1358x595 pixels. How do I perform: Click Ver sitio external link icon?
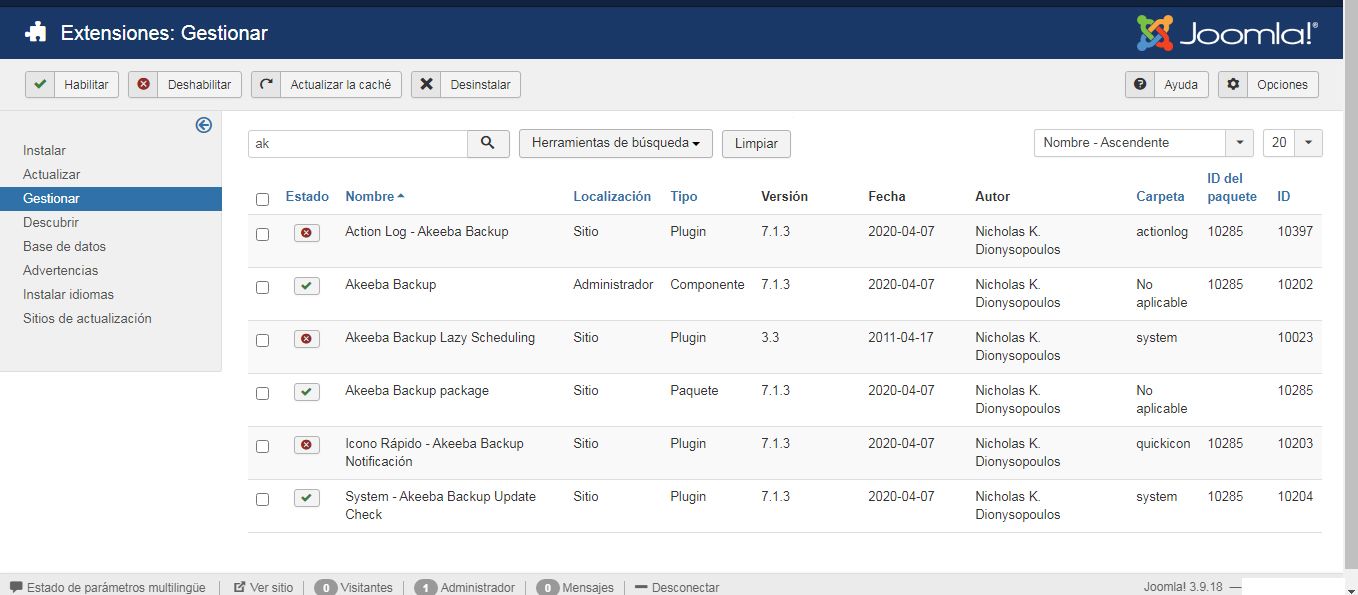tap(240, 587)
